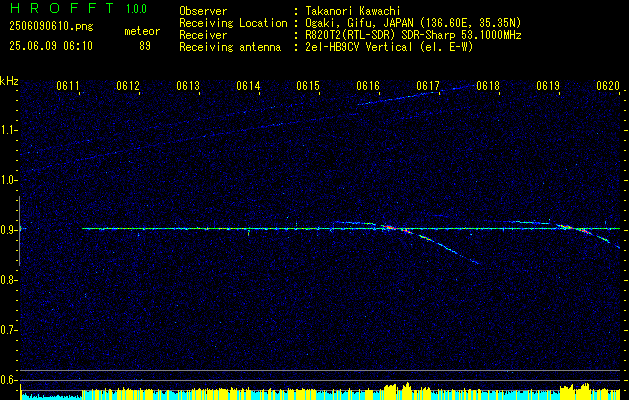Screen dimensions: 629x400
Task: Select the filename 2506090610.png
Action: coord(51,26)
